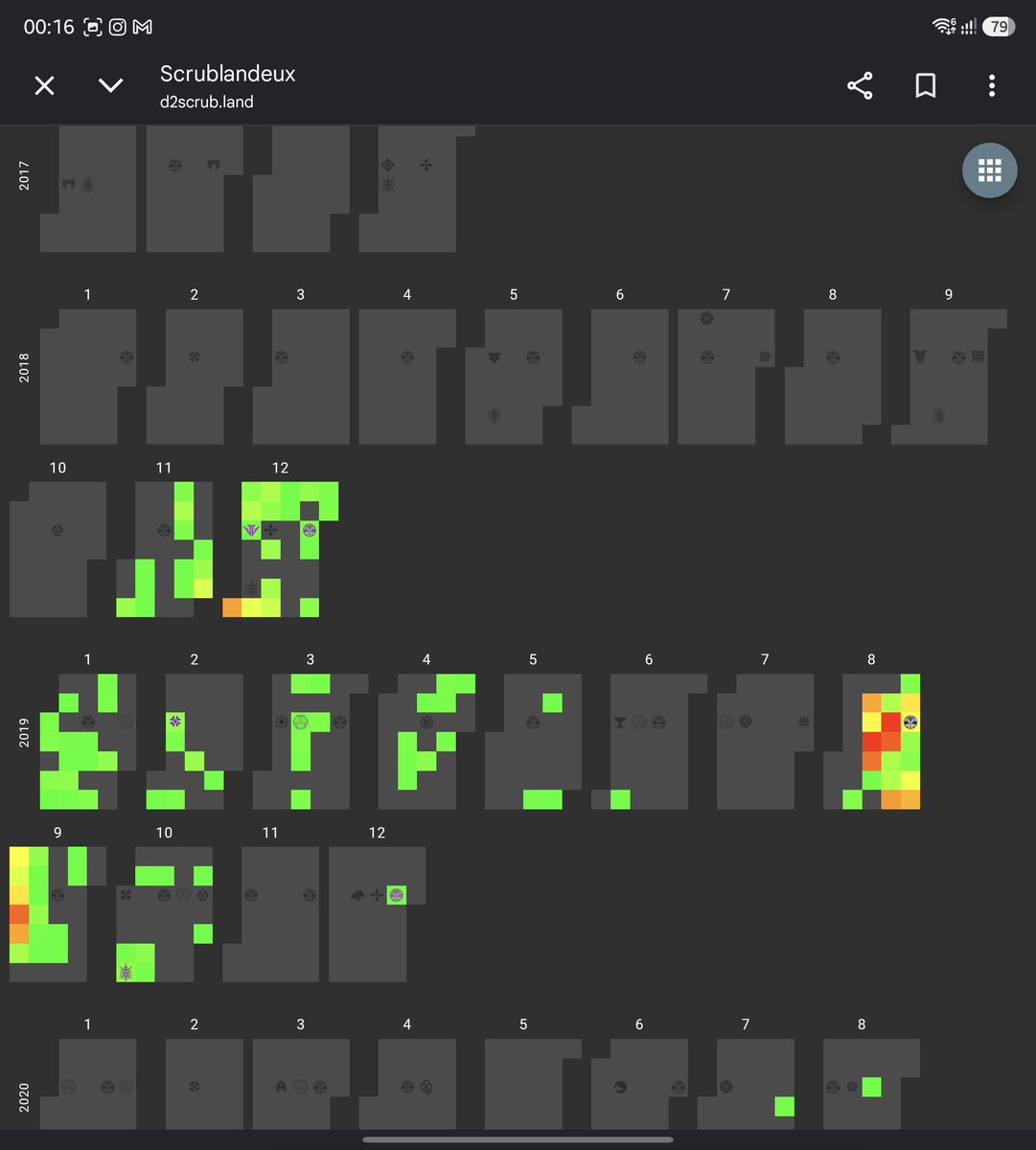Screen dimensions: 1036x1150
Task: Select the lone event icon in March 2018
Action: pyautogui.click(x=282, y=356)
